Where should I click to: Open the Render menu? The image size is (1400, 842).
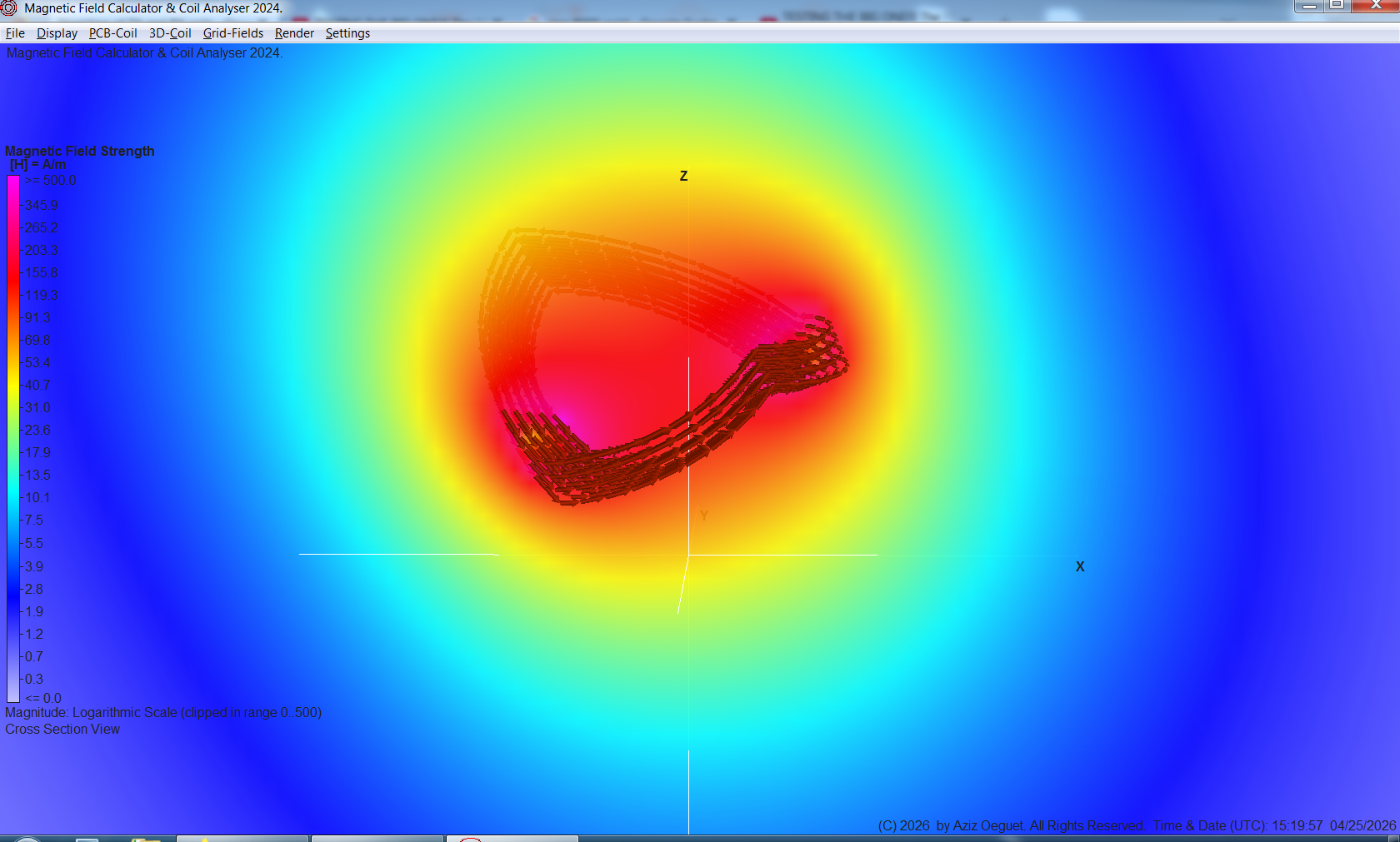[x=294, y=33]
